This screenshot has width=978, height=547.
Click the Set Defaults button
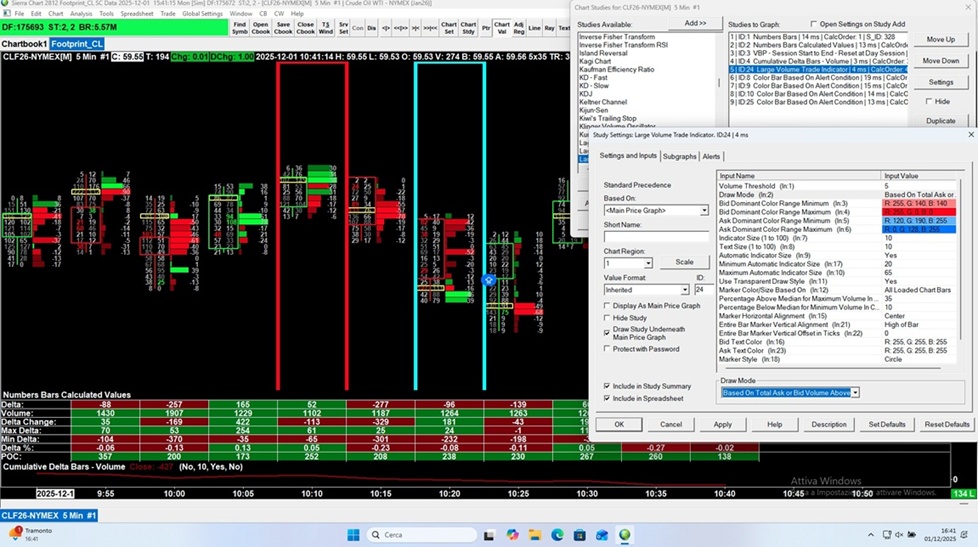coord(886,424)
